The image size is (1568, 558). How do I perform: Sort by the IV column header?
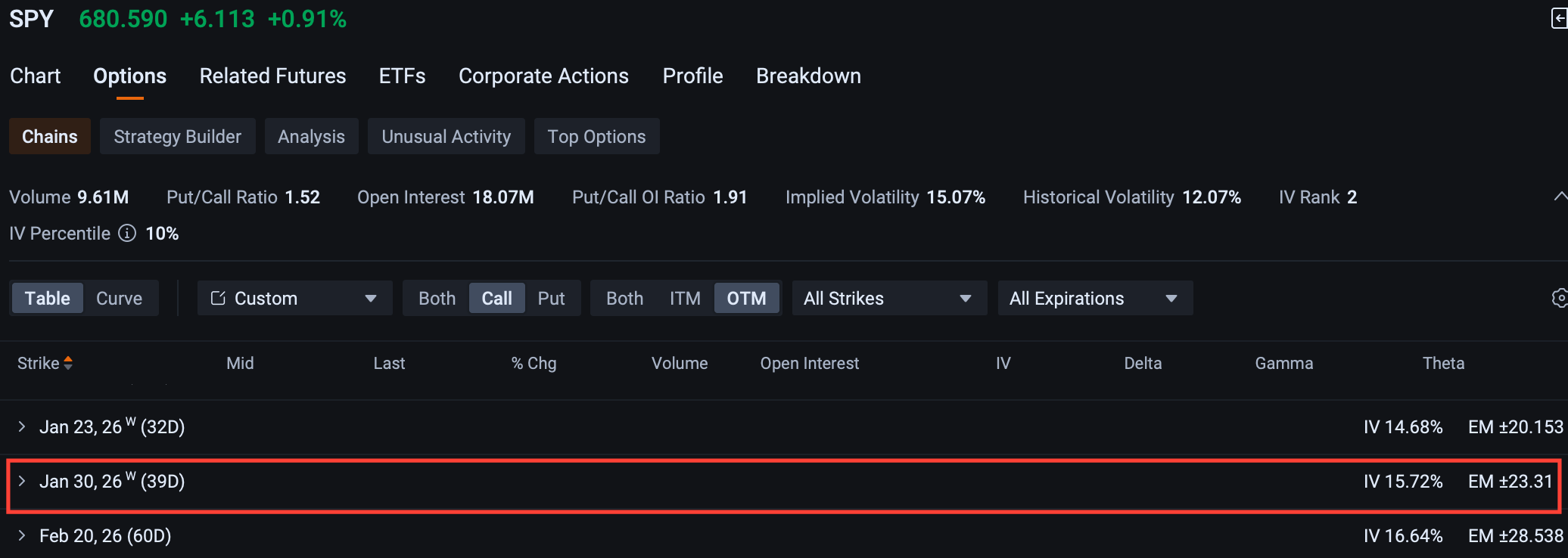coord(1003,363)
